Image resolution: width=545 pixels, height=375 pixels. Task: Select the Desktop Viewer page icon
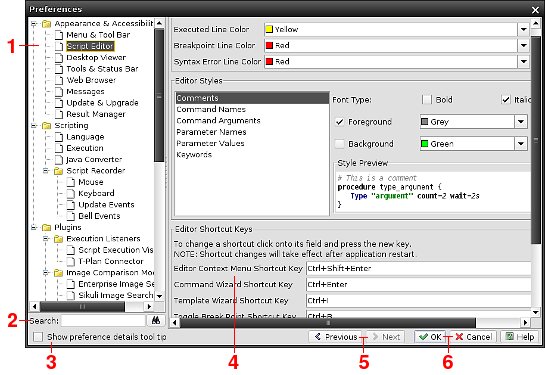point(59,58)
